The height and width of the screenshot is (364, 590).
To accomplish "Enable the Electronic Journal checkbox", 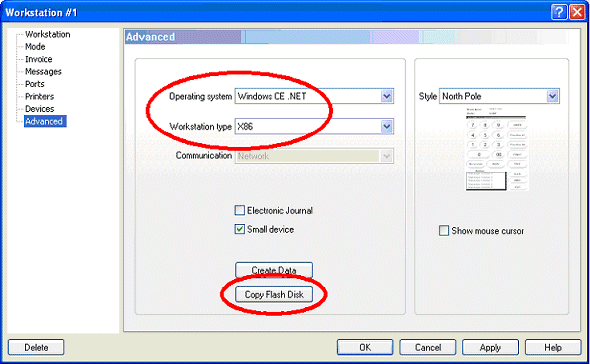I will (240, 210).
